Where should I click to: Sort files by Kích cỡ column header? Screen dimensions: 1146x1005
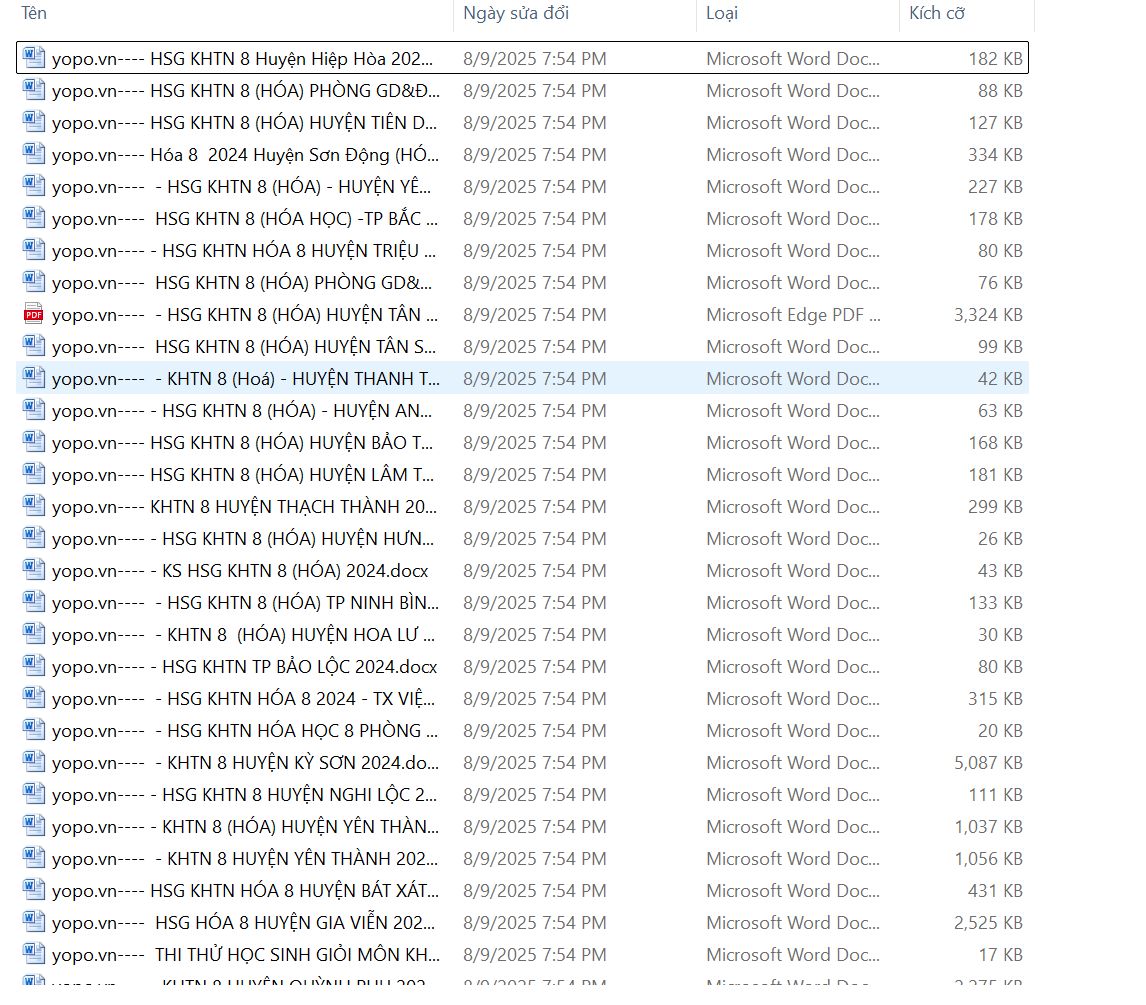936,14
